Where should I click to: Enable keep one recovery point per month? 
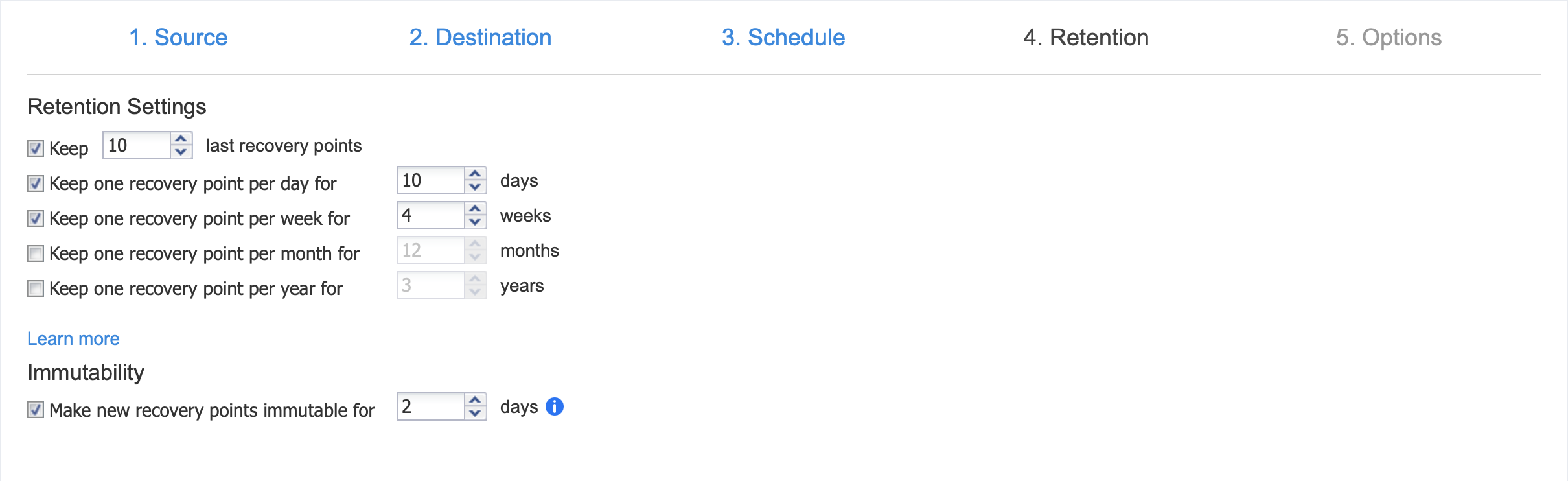[36, 253]
